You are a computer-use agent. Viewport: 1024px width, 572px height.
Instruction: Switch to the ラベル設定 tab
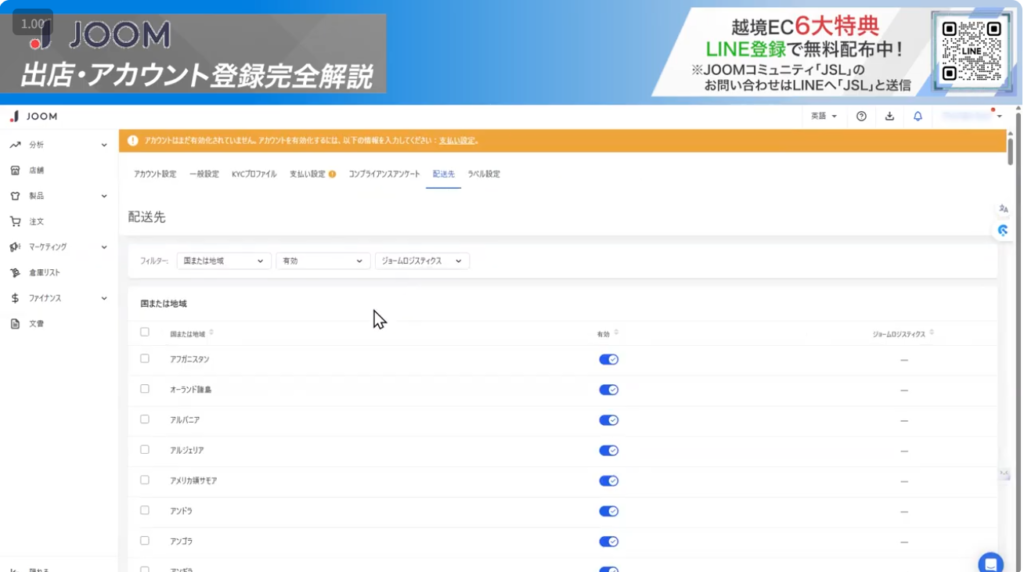pyautogui.click(x=484, y=174)
